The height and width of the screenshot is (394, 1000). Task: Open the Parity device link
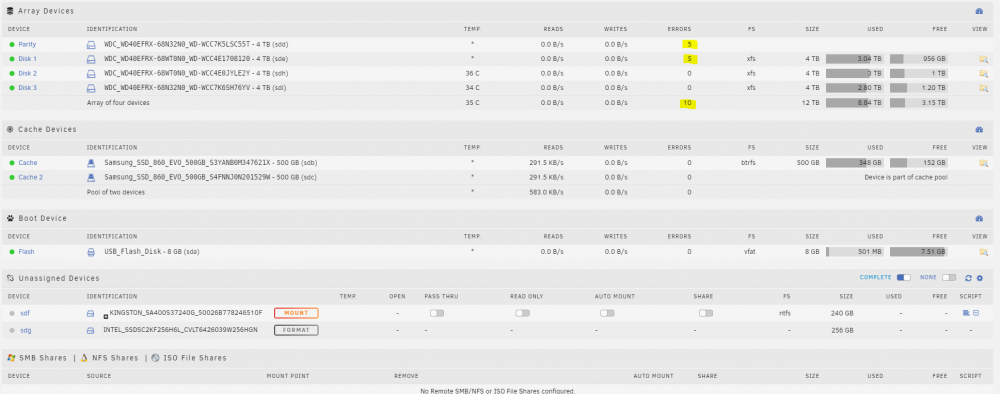[x=27, y=45]
